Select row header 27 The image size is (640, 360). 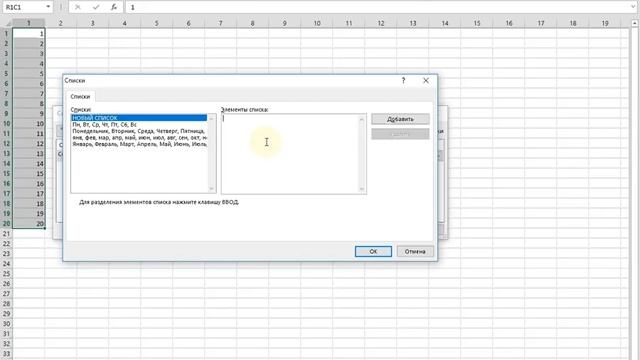tap(6, 293)
